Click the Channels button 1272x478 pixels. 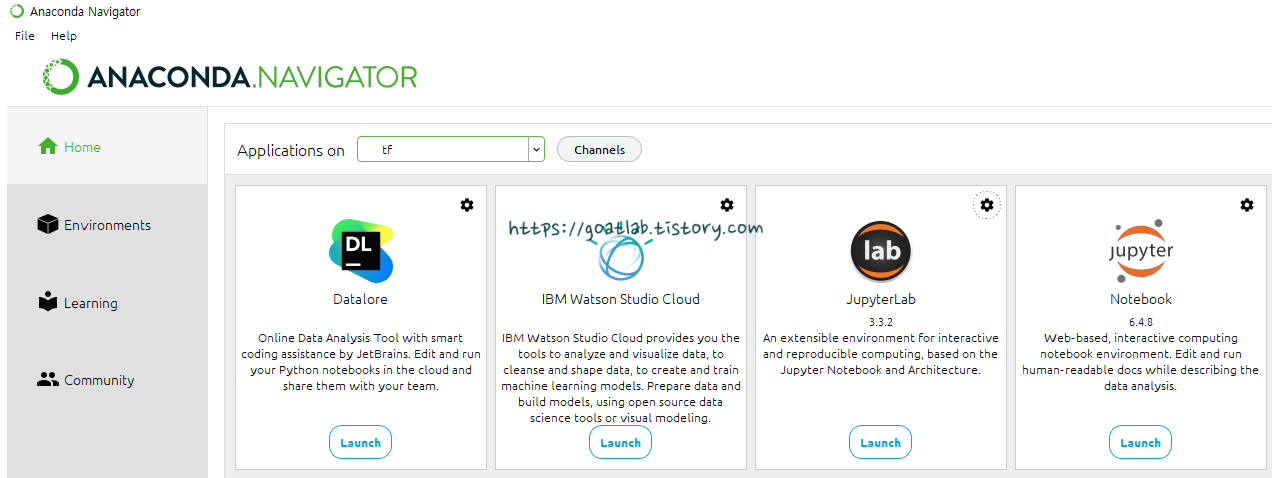[x=599, y=150]
